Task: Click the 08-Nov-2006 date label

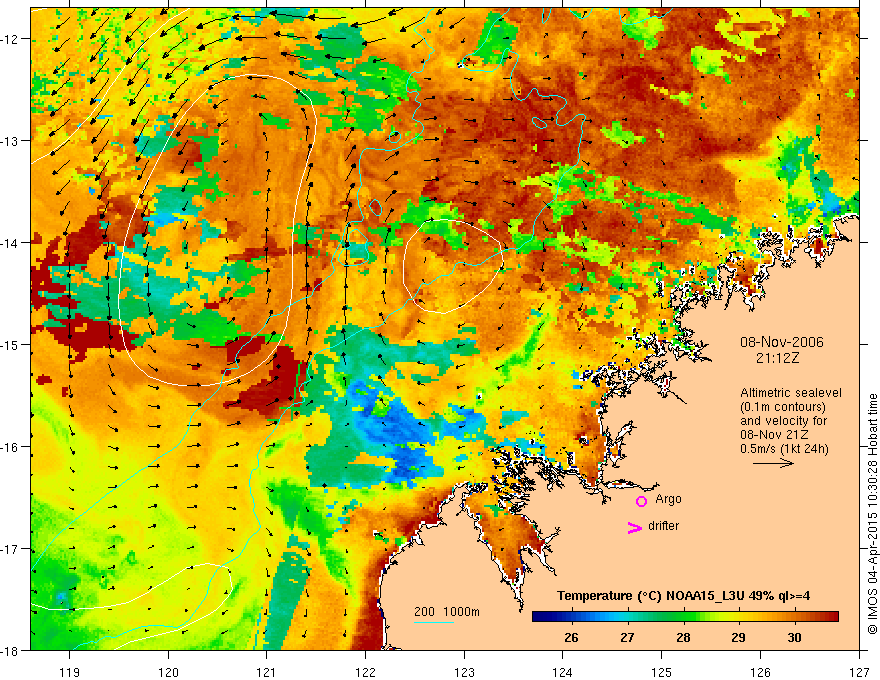Action: 782,342
